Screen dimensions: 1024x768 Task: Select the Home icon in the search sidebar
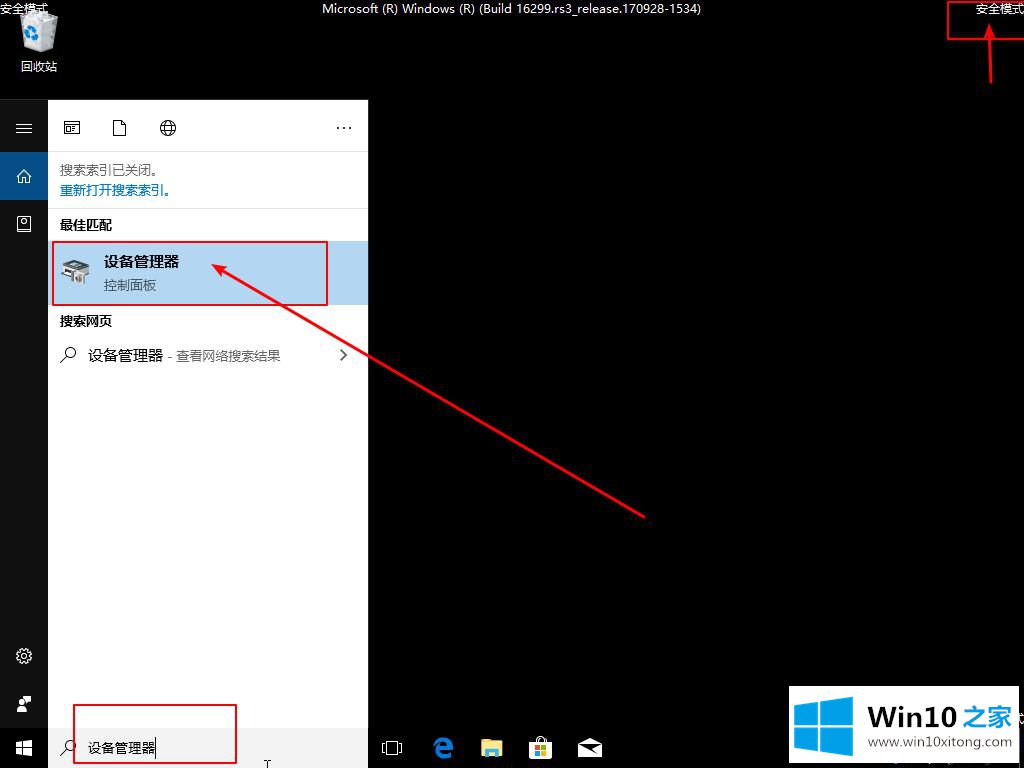point(24,176)
